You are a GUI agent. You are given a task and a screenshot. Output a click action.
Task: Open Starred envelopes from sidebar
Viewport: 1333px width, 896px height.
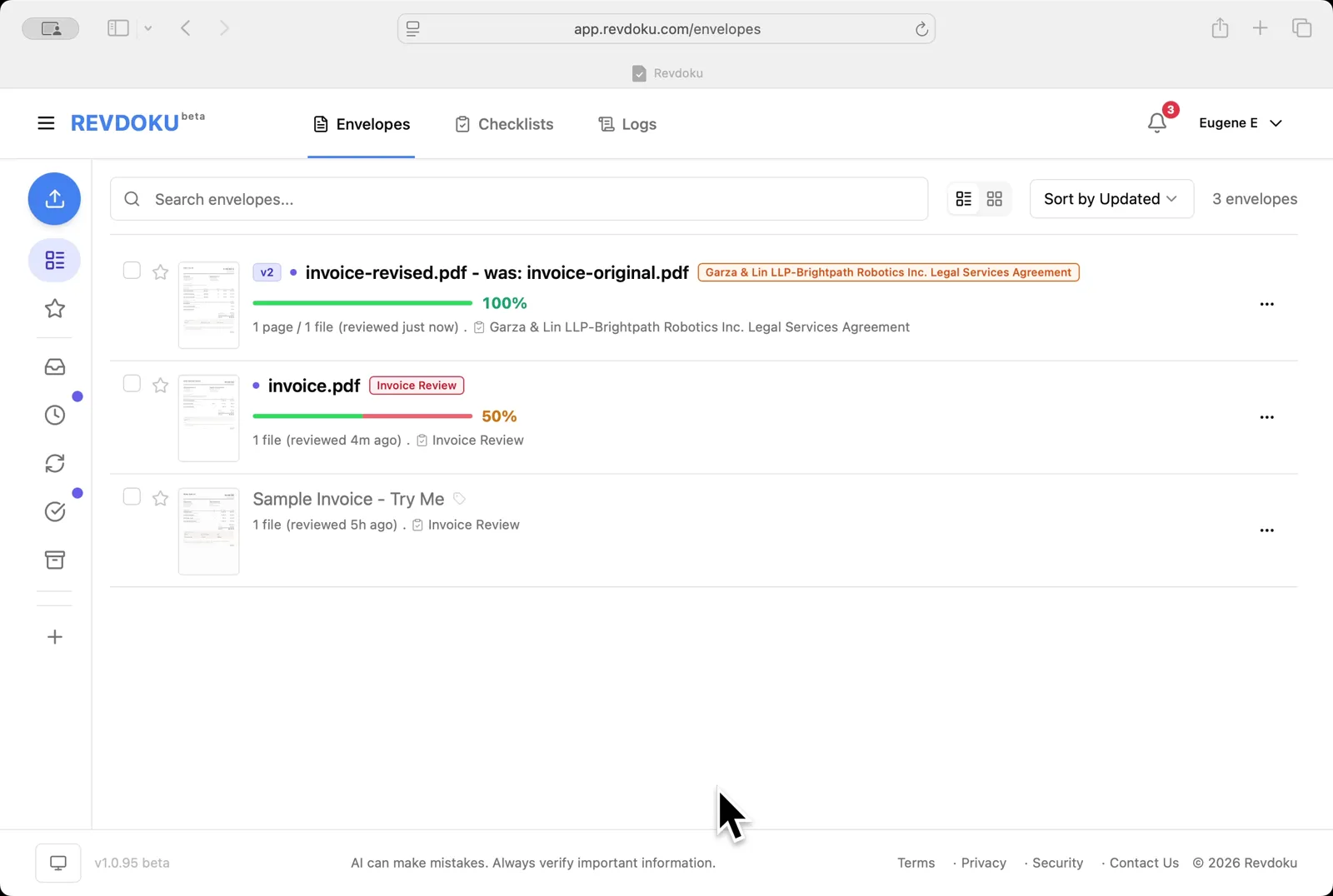(x=54, y=308)
